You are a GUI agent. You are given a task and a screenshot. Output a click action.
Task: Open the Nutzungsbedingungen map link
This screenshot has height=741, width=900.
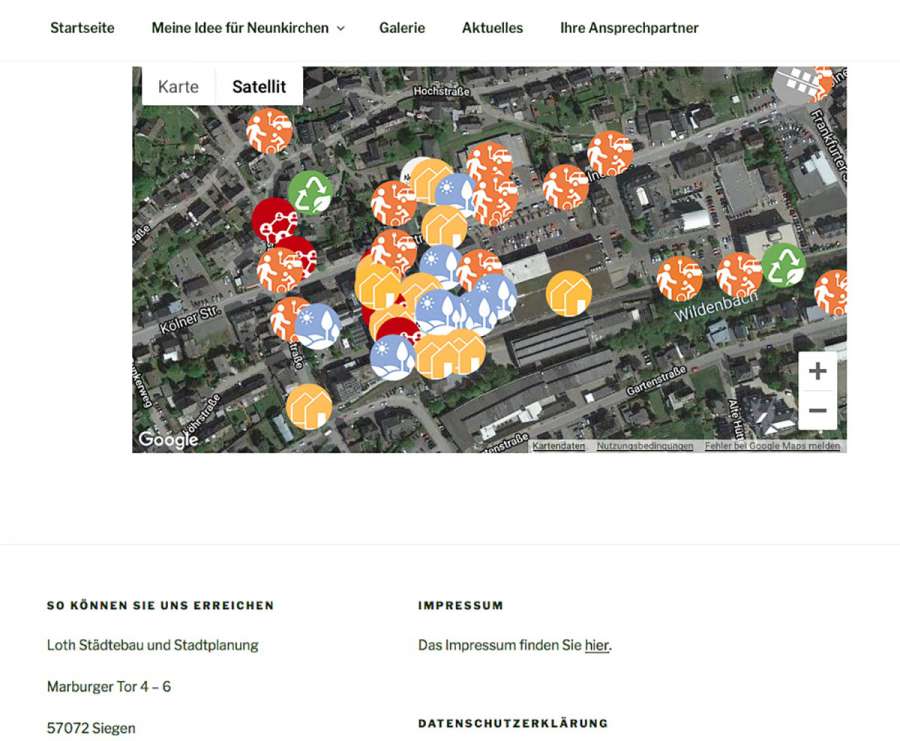[645, 446]
